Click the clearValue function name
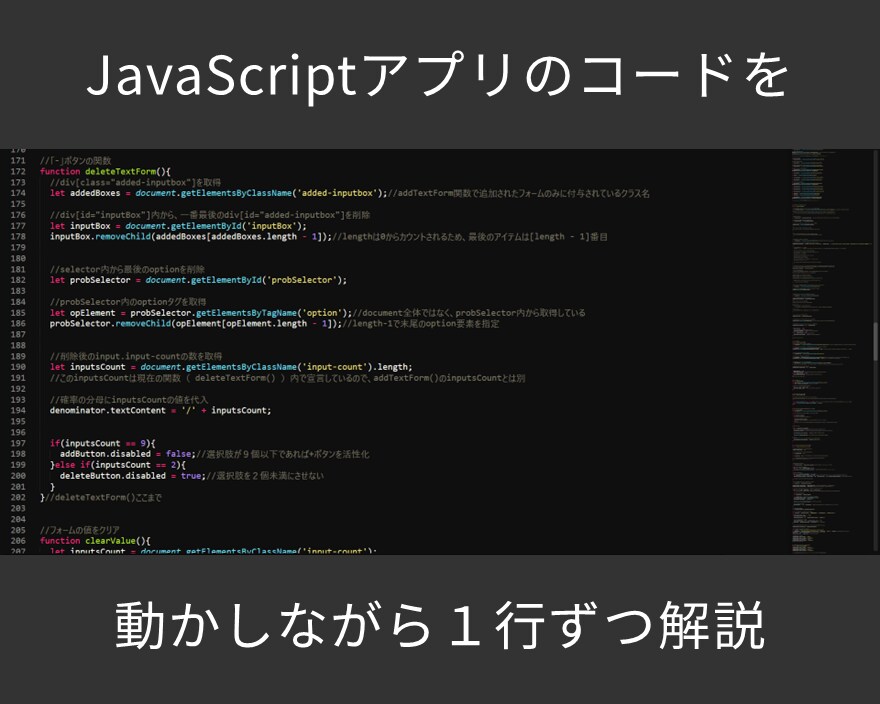This screenshot has height=704, width=880. pyautogui.click(x=112, y=541)
